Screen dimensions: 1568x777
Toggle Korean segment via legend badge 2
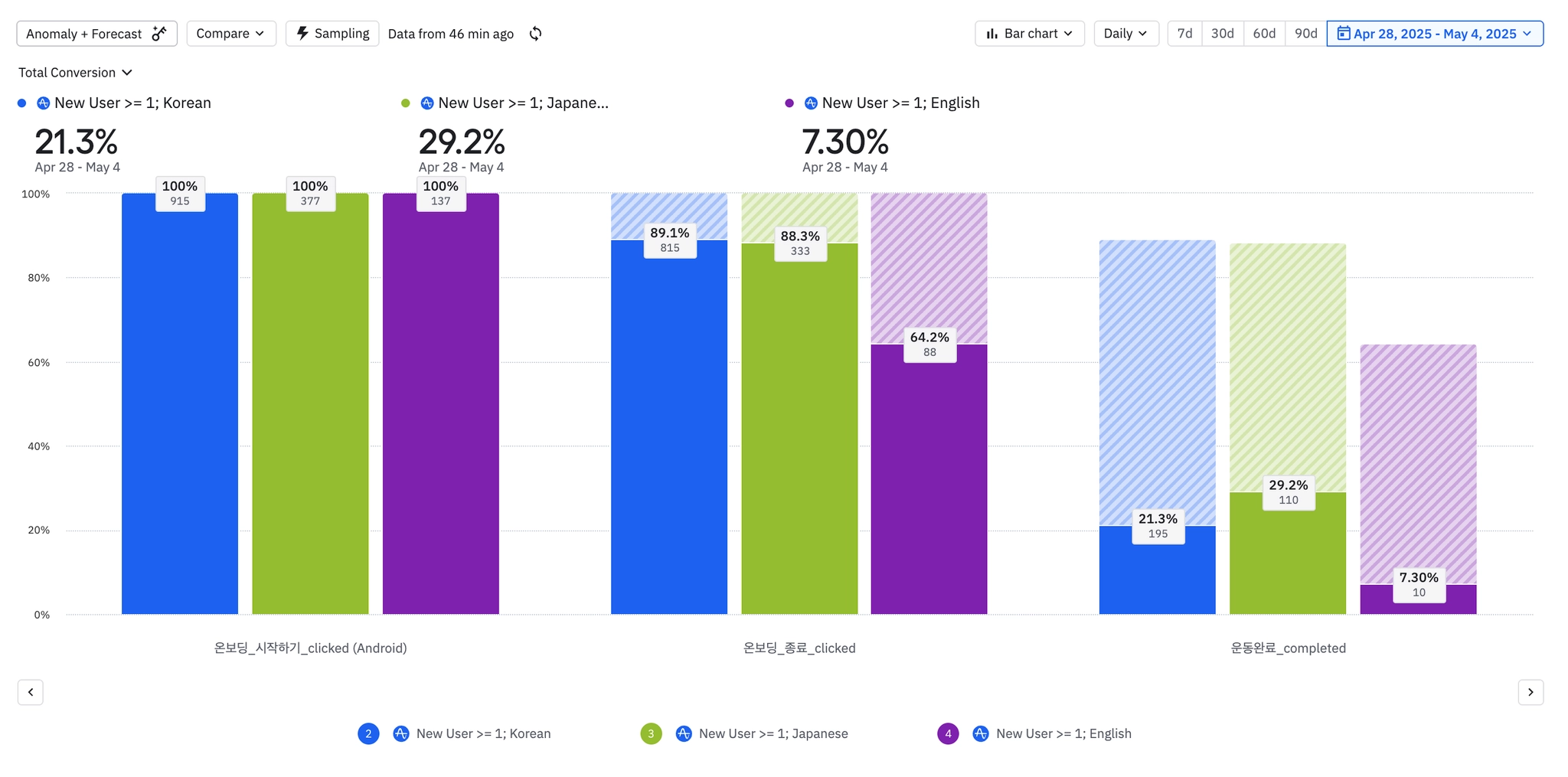tap(368, 733)
